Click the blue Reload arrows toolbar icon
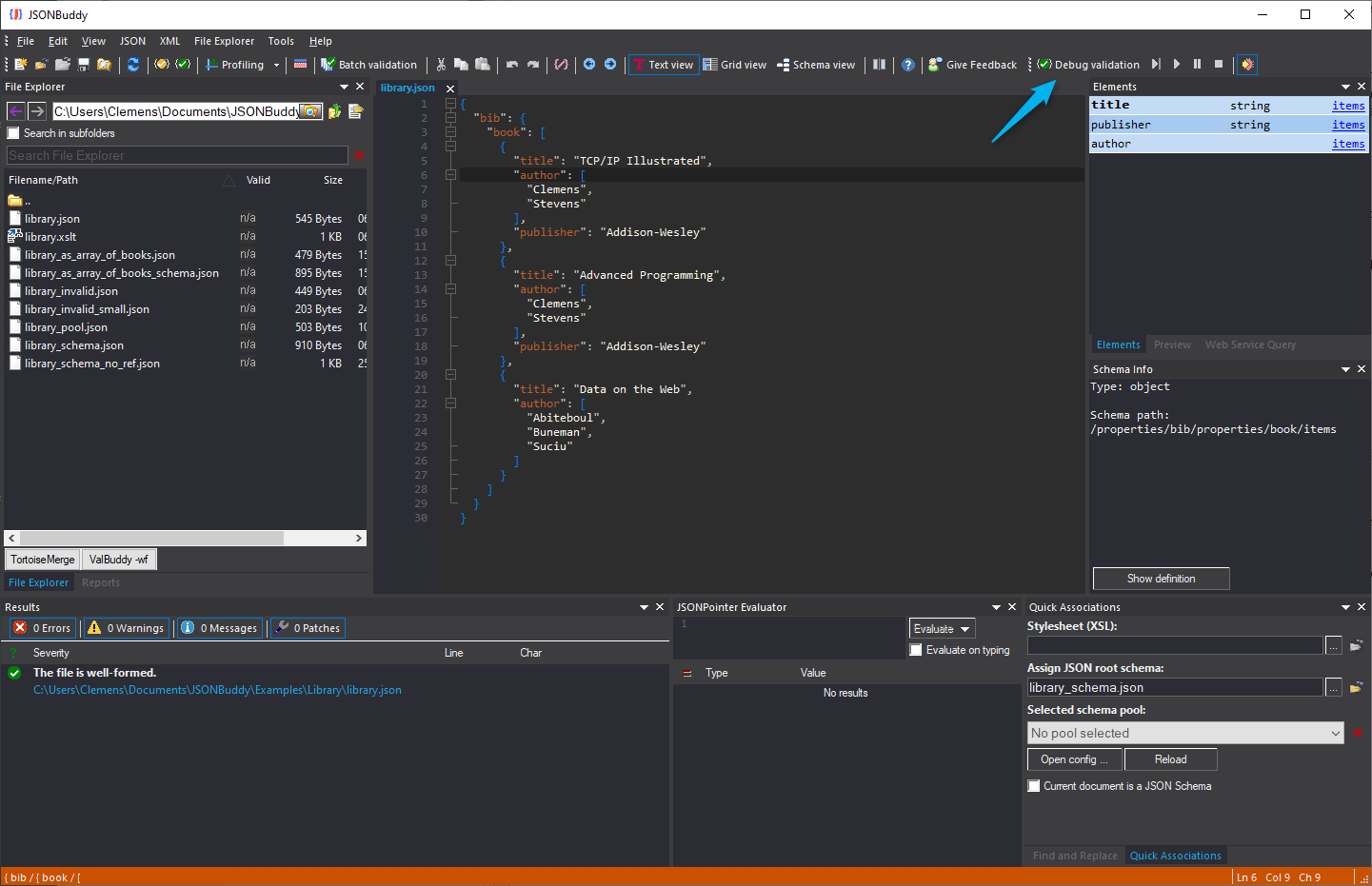Screen dimensions: 1372x886 [x=133, y=65]
